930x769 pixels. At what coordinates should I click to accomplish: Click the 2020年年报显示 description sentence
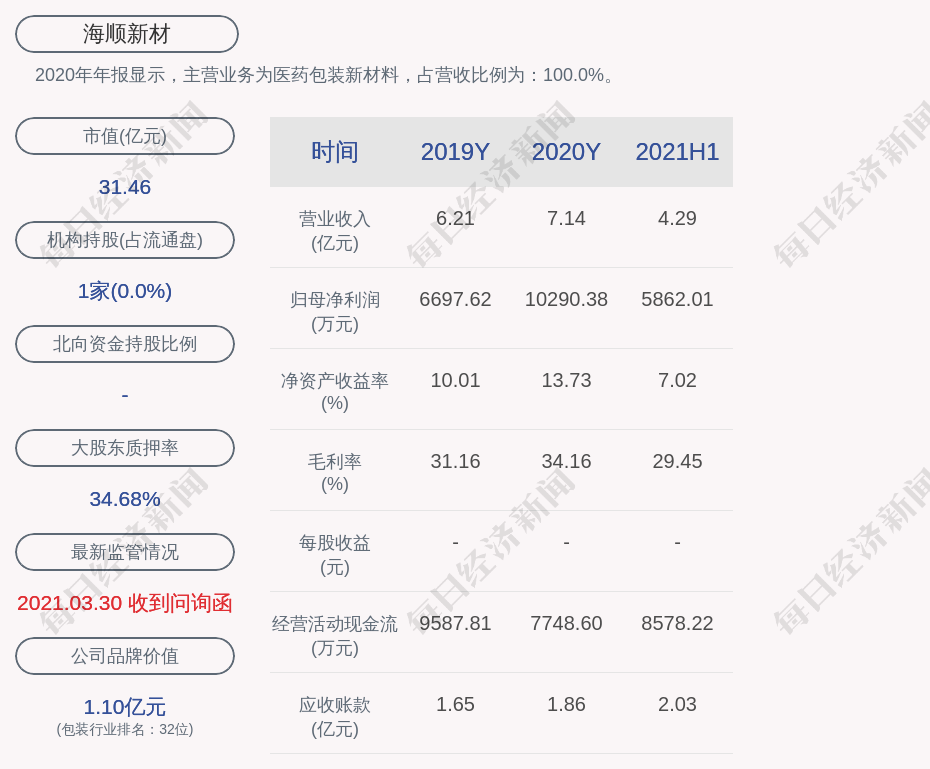click(x=326, y=75)
